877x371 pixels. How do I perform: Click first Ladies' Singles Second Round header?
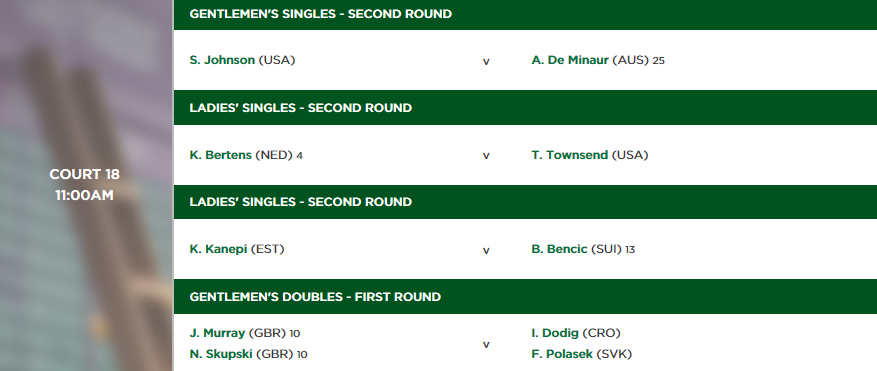[525, 107]
